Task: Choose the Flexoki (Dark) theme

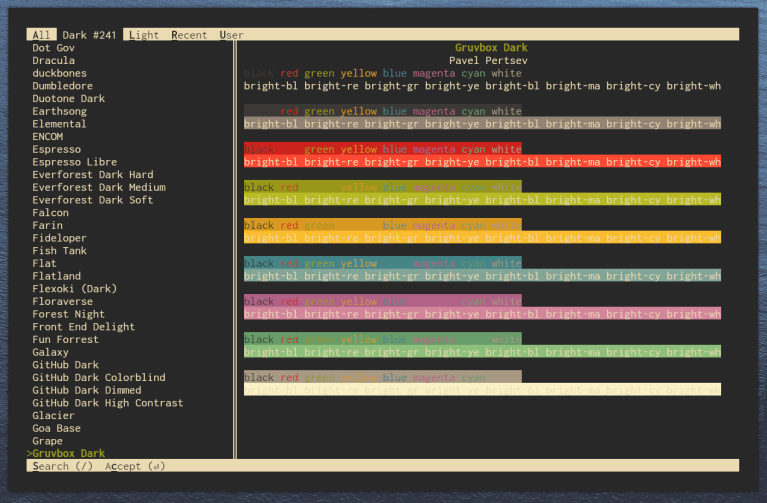Action: tap(74, 289)
